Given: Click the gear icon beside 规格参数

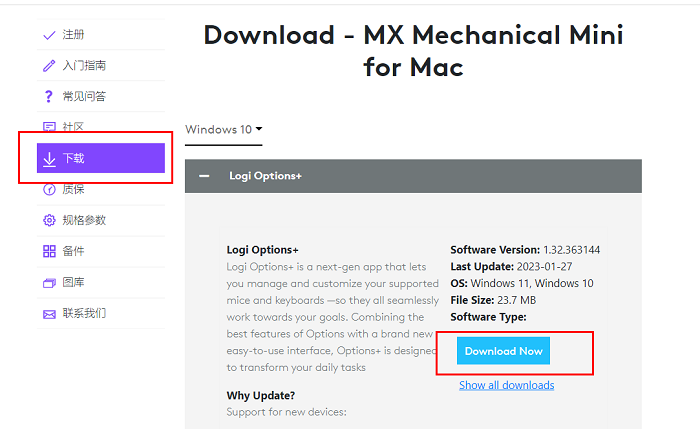Looking at the screenshot, I should click(x=49, y=220).
